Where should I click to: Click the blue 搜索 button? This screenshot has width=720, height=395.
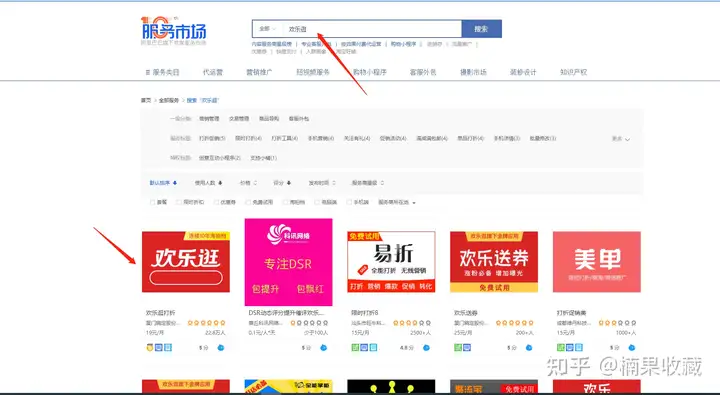(481, 29)
